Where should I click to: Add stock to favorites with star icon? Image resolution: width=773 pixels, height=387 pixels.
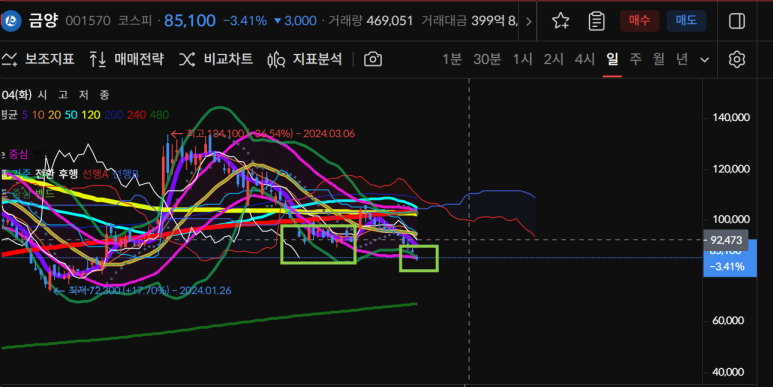pyautogui.click(x=561, y=21)
